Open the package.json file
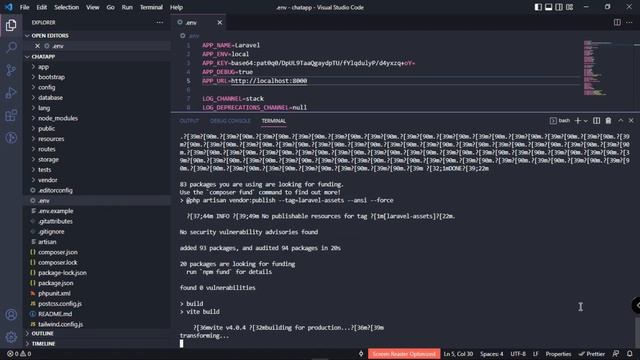Image resolution: width=640 pixels, height=360 pixels. (x=97, y=283)
